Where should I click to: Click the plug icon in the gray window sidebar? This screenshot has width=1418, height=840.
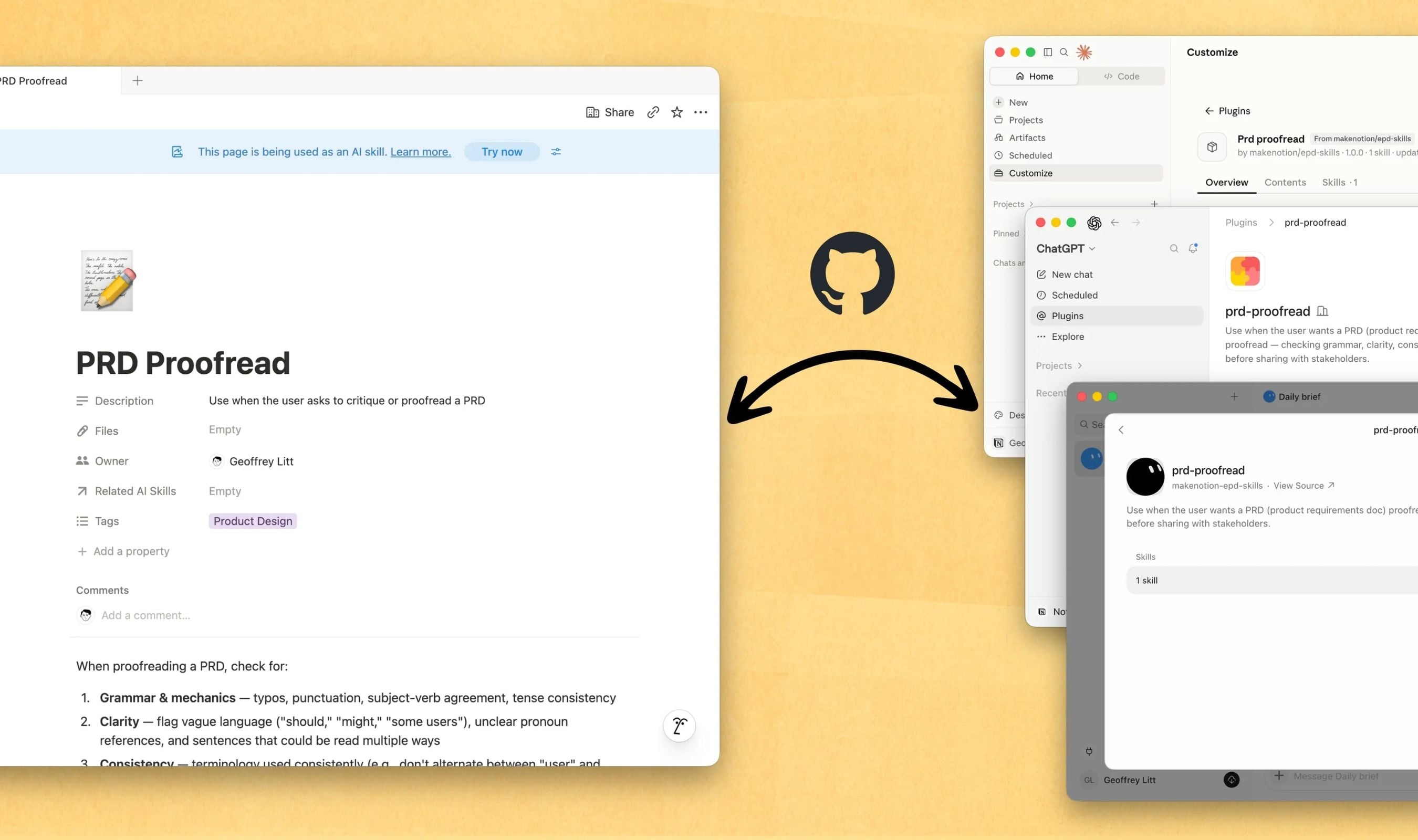pos(1088,751)
